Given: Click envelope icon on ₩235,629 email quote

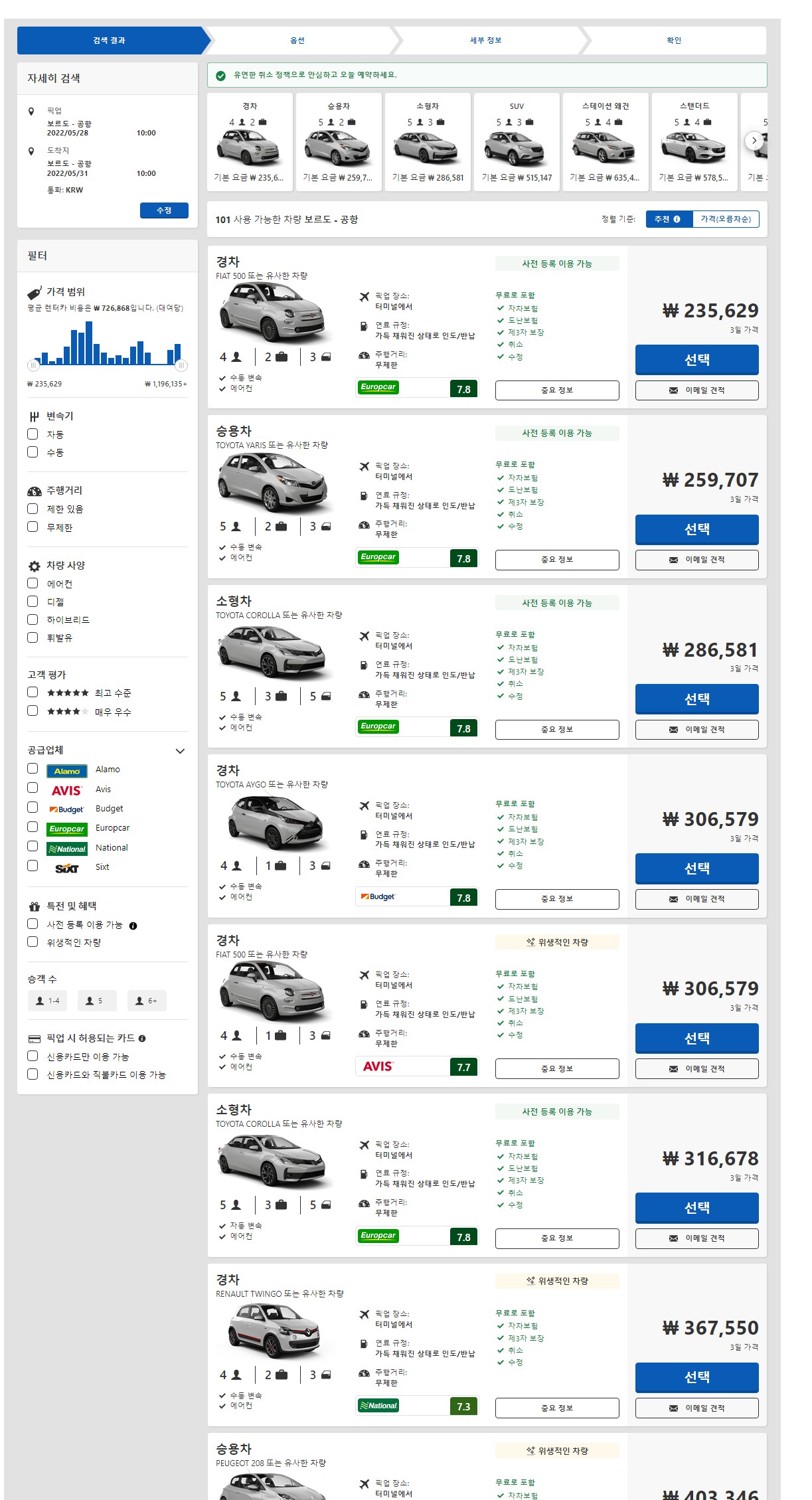Looking at the screenshot, I should [673, 390].
